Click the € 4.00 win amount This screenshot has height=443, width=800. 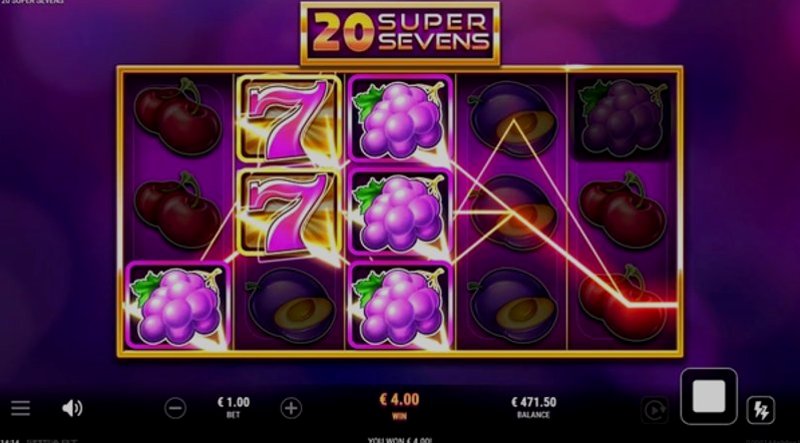point(399,399)
